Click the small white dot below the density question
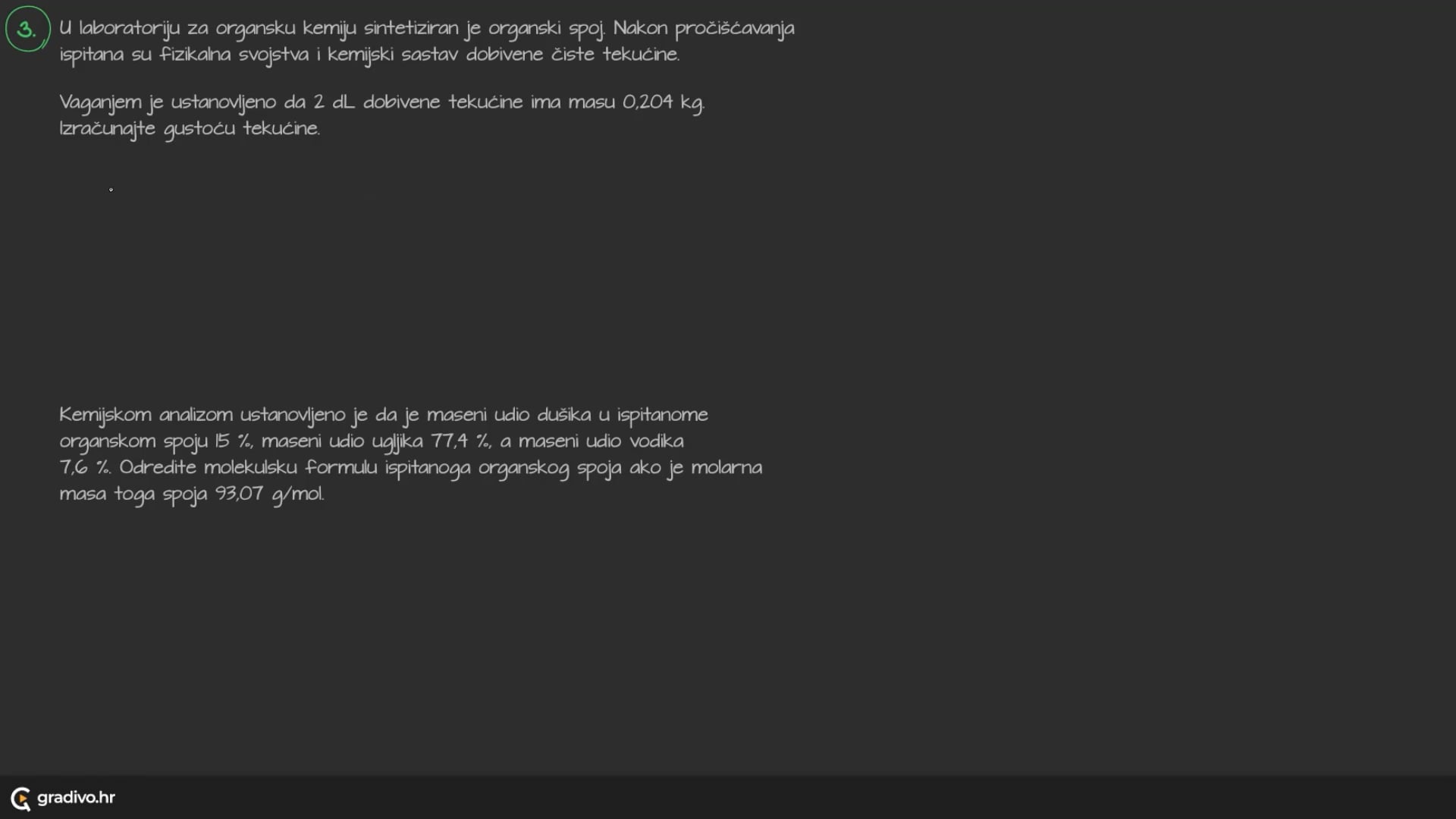This screenshot has width=1456, height=819. coord(111,190)
